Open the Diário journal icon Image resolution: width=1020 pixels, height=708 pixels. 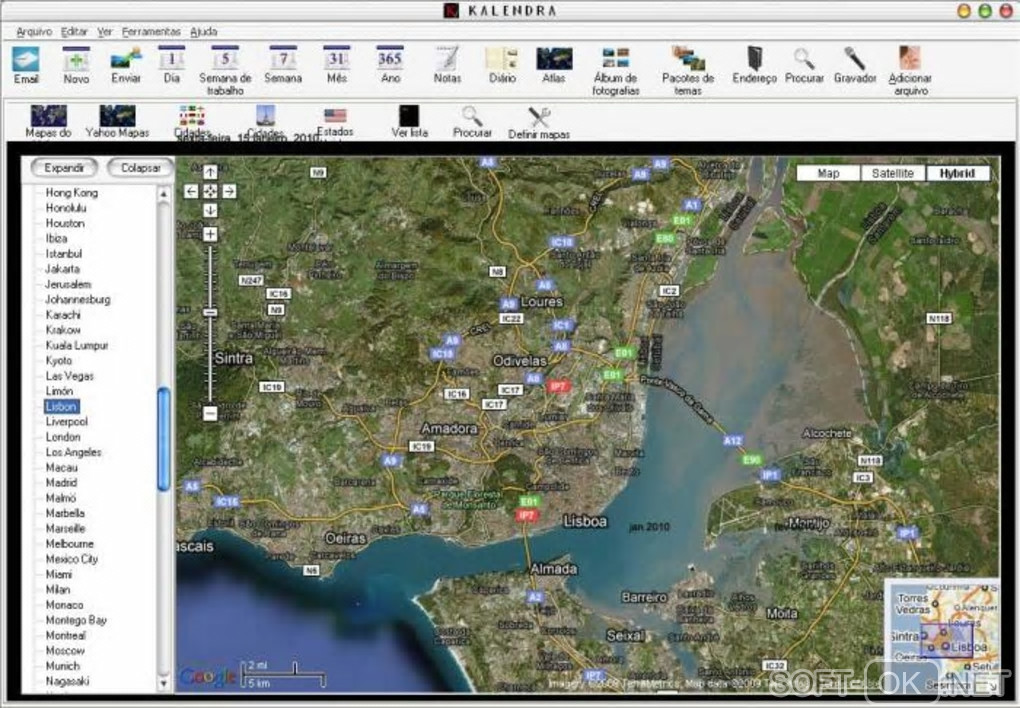click(500, 61)
